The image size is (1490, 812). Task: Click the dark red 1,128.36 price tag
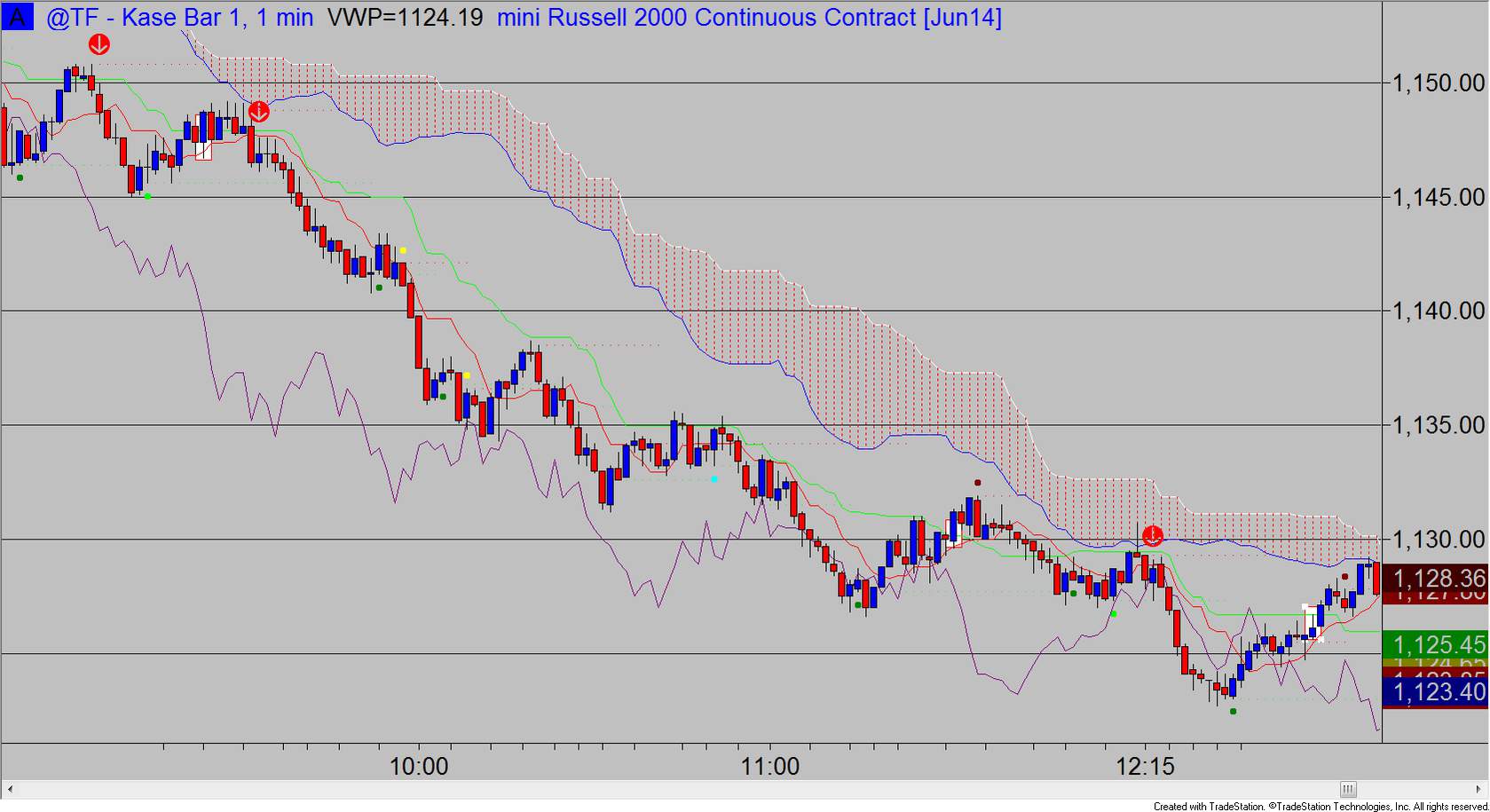point(1436,578)
